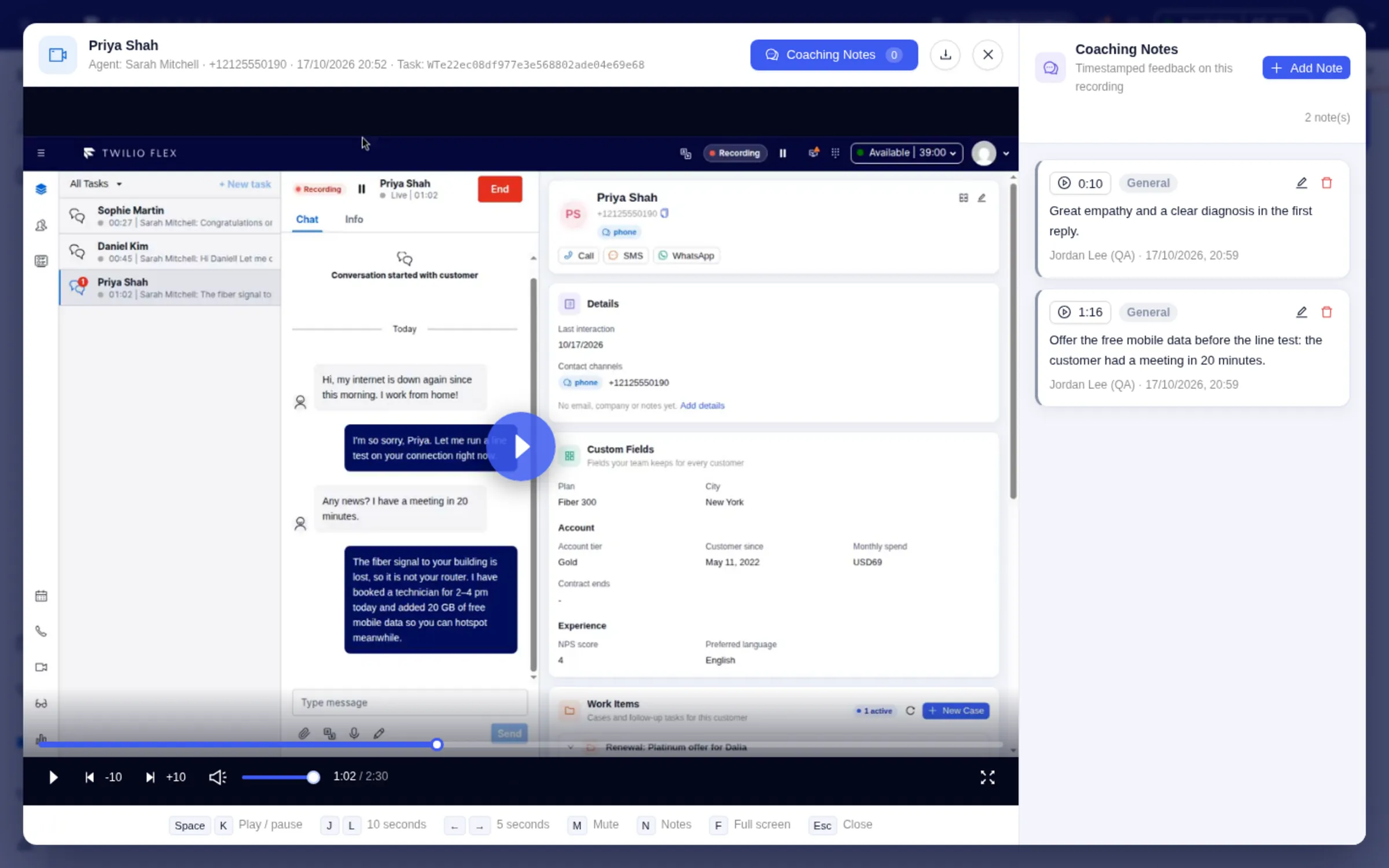
Task: Mute audio with the speaker icon
Action: (217, 777)
